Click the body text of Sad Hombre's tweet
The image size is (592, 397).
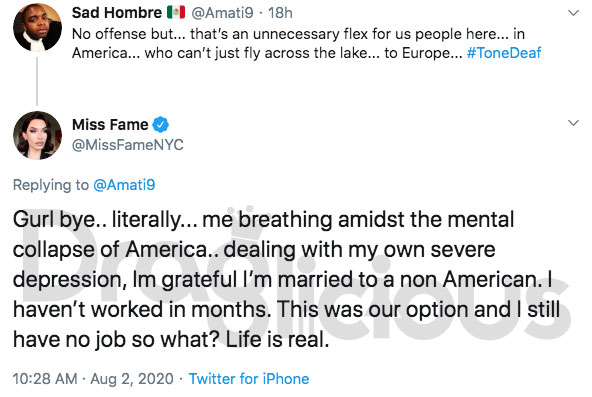[x=306, y=43]
